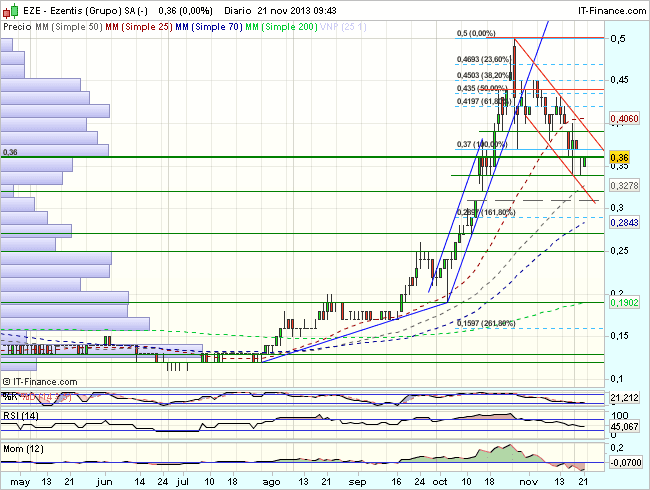The width and height of the screenshot is (650, 490).
Task: Click the 0,15 price axis label
Action: pyautogui.click(x=619, y=335)
